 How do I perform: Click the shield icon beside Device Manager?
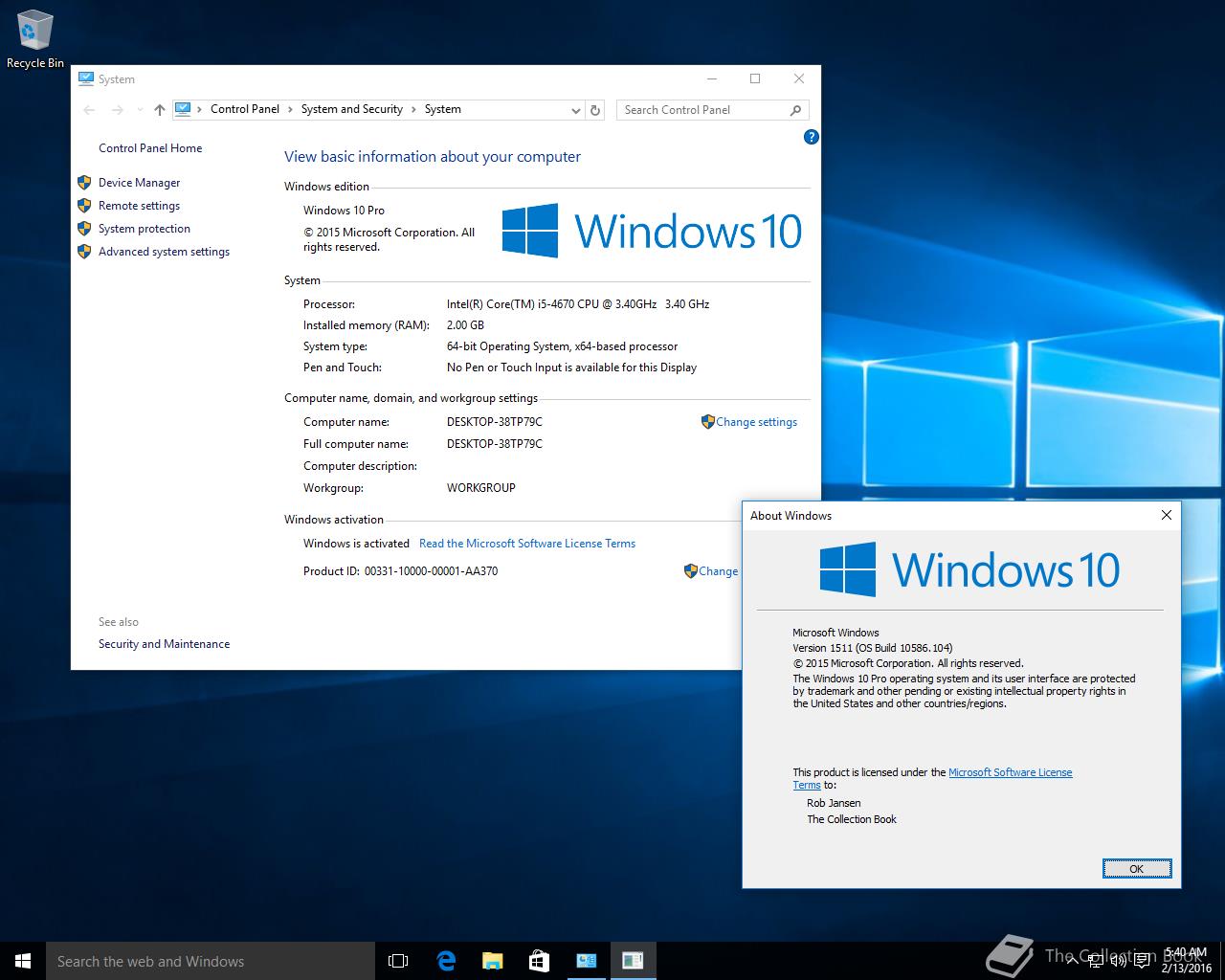pos(84,182)
